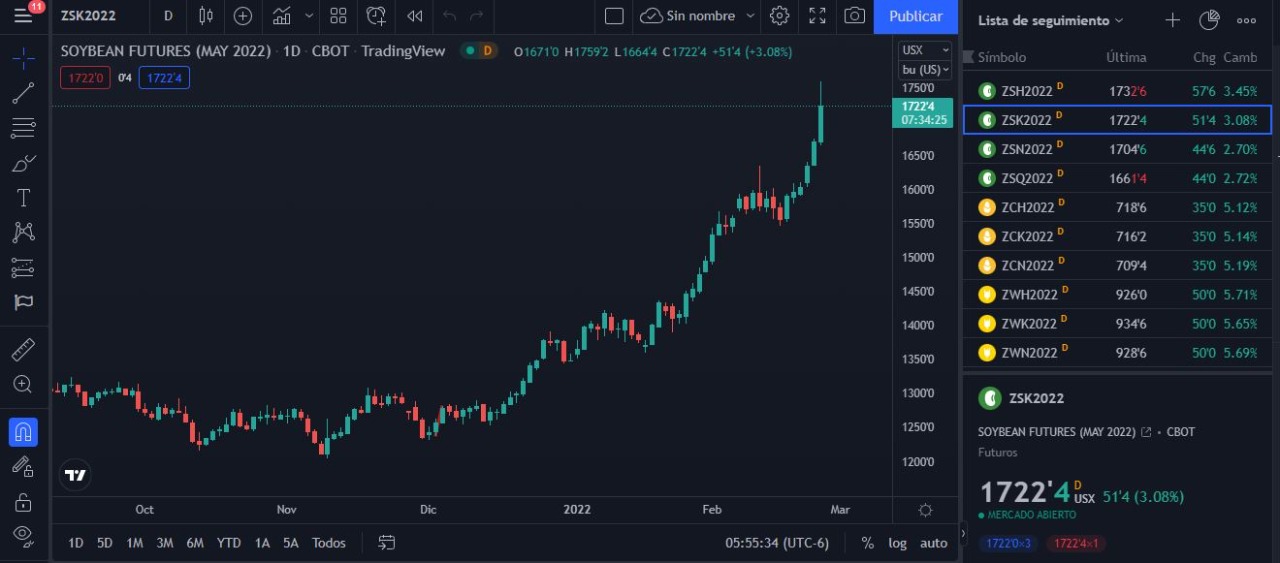Sort watchlist by Última column header
Image resolution: width=1280 pixels, height=563 pixels.
tap(1126, 58)
